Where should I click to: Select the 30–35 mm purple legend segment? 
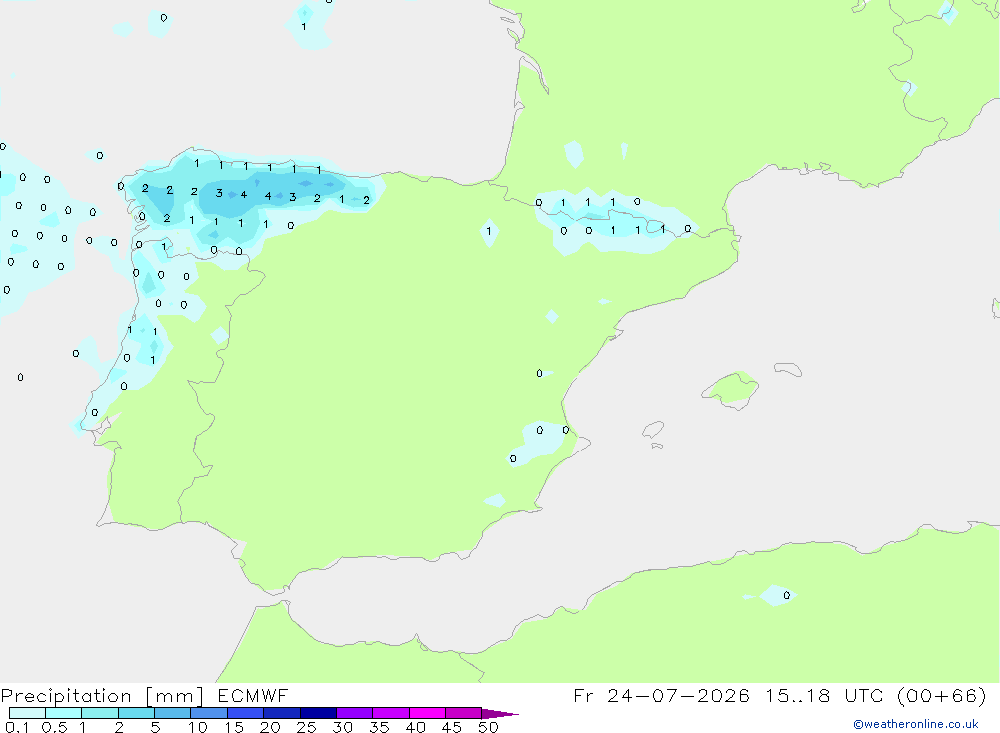(x=355, y=713)
